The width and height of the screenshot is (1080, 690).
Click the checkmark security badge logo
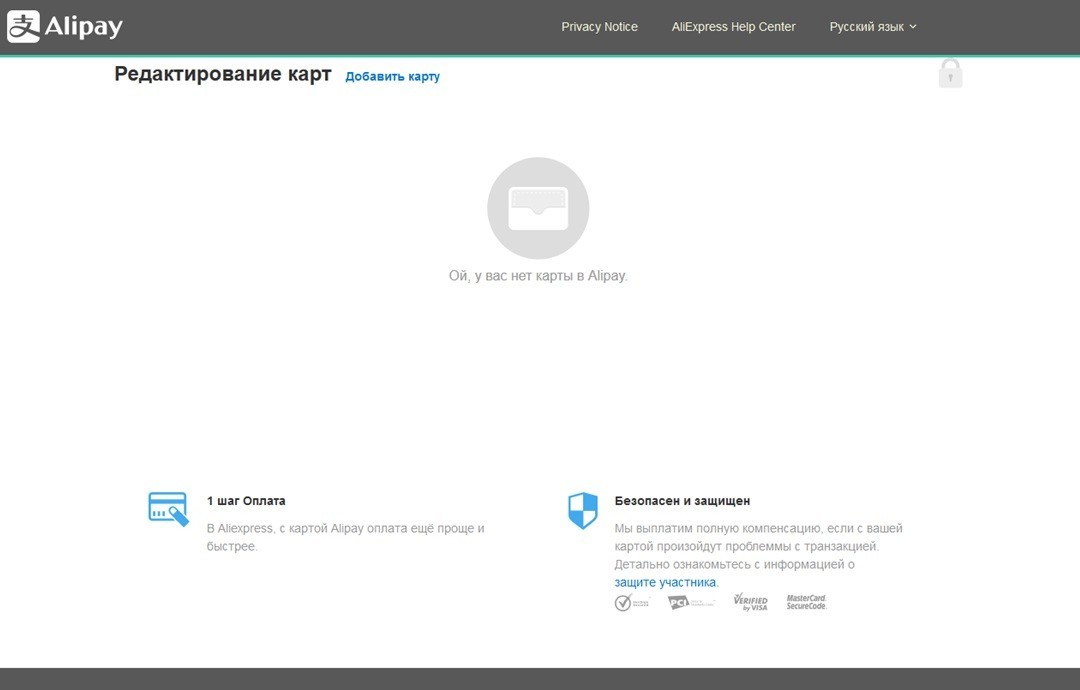[x=632, y=603]
